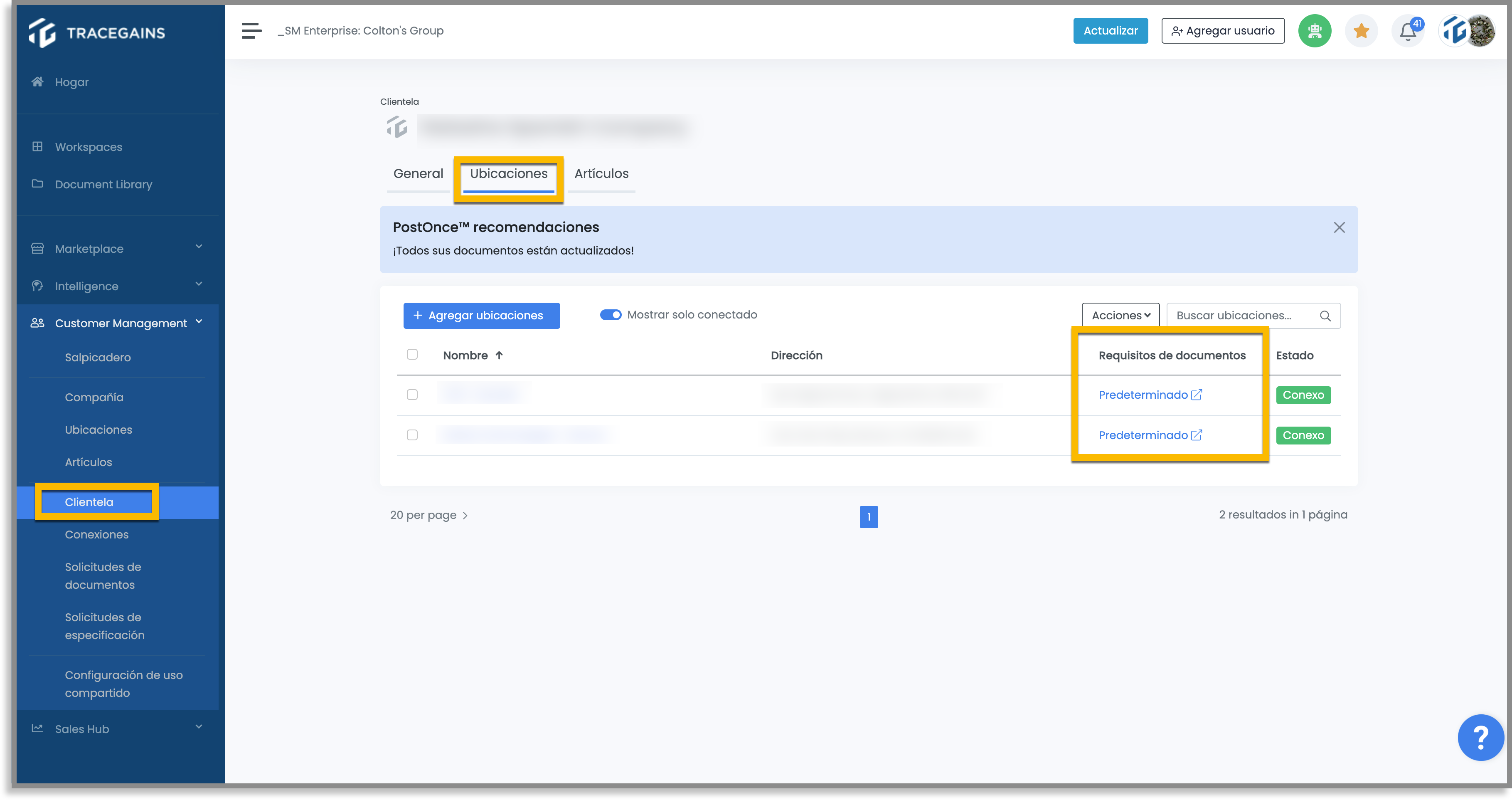Tick the second location row checkbox
Viewport: 1512px width, 800px height.
pos(412,435)
